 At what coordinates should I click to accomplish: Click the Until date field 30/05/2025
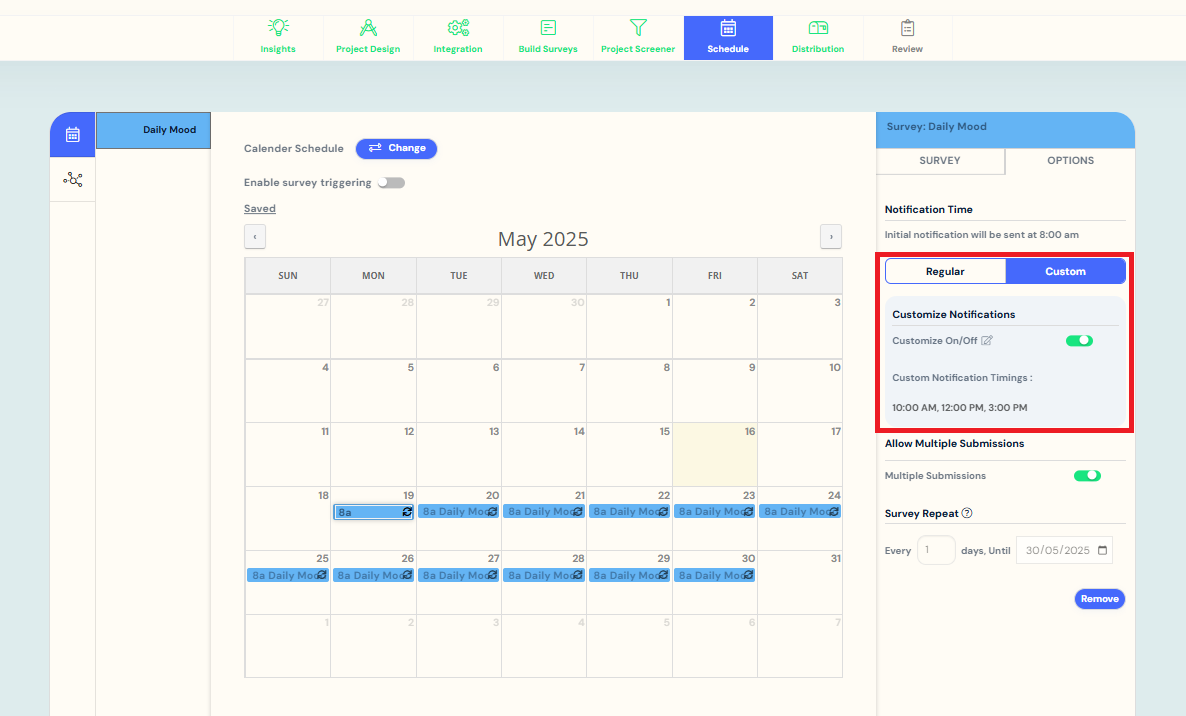(1064, 550)
